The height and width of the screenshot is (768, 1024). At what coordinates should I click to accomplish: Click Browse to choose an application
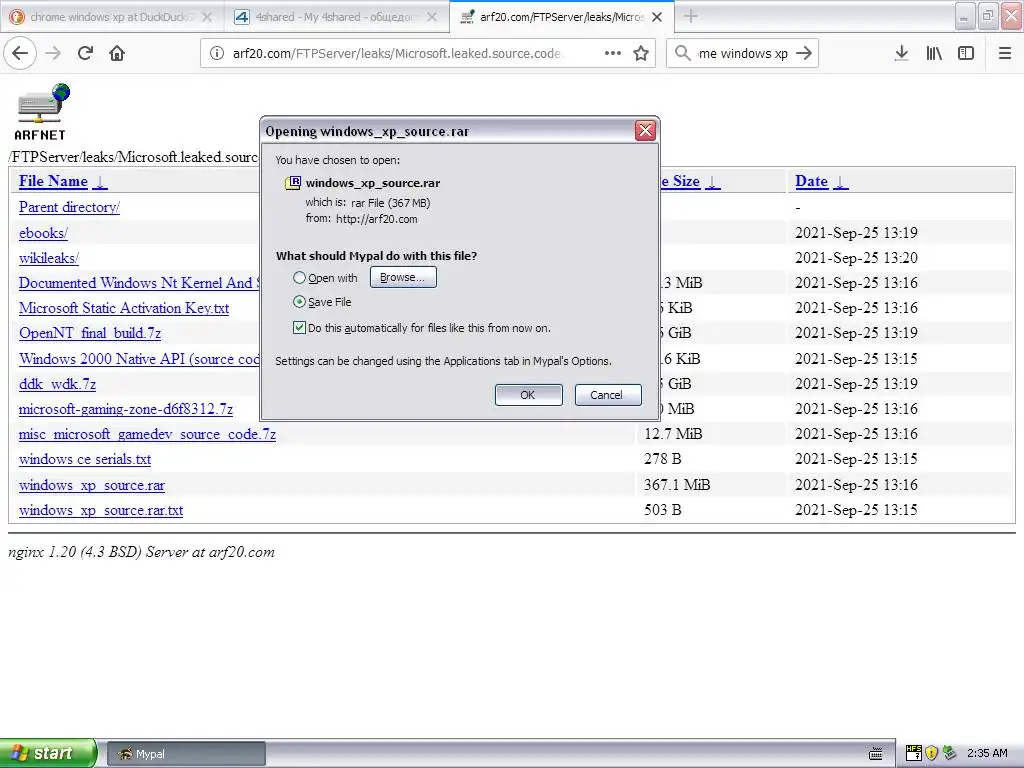403,278
